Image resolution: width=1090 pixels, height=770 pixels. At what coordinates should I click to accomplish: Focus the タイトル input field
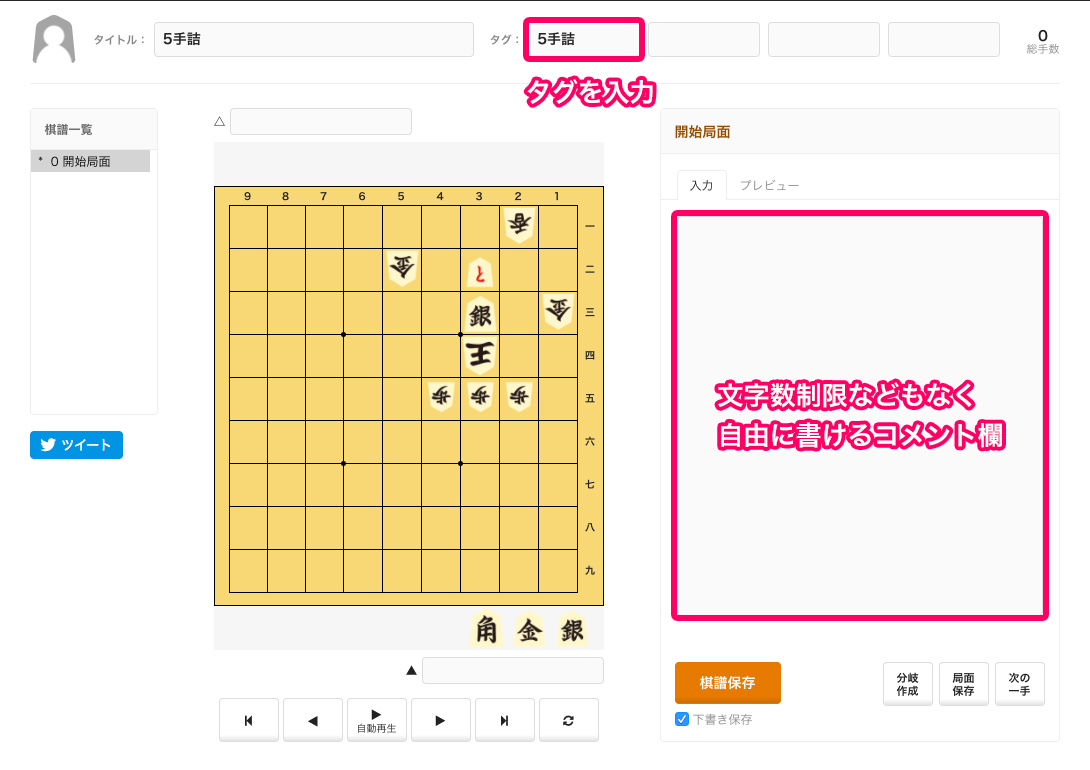(313, 40)
